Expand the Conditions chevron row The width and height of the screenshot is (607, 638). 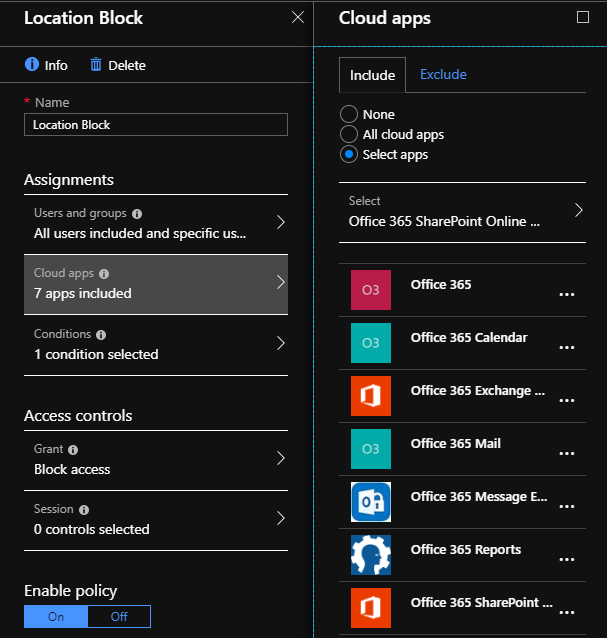coord(156,345)
